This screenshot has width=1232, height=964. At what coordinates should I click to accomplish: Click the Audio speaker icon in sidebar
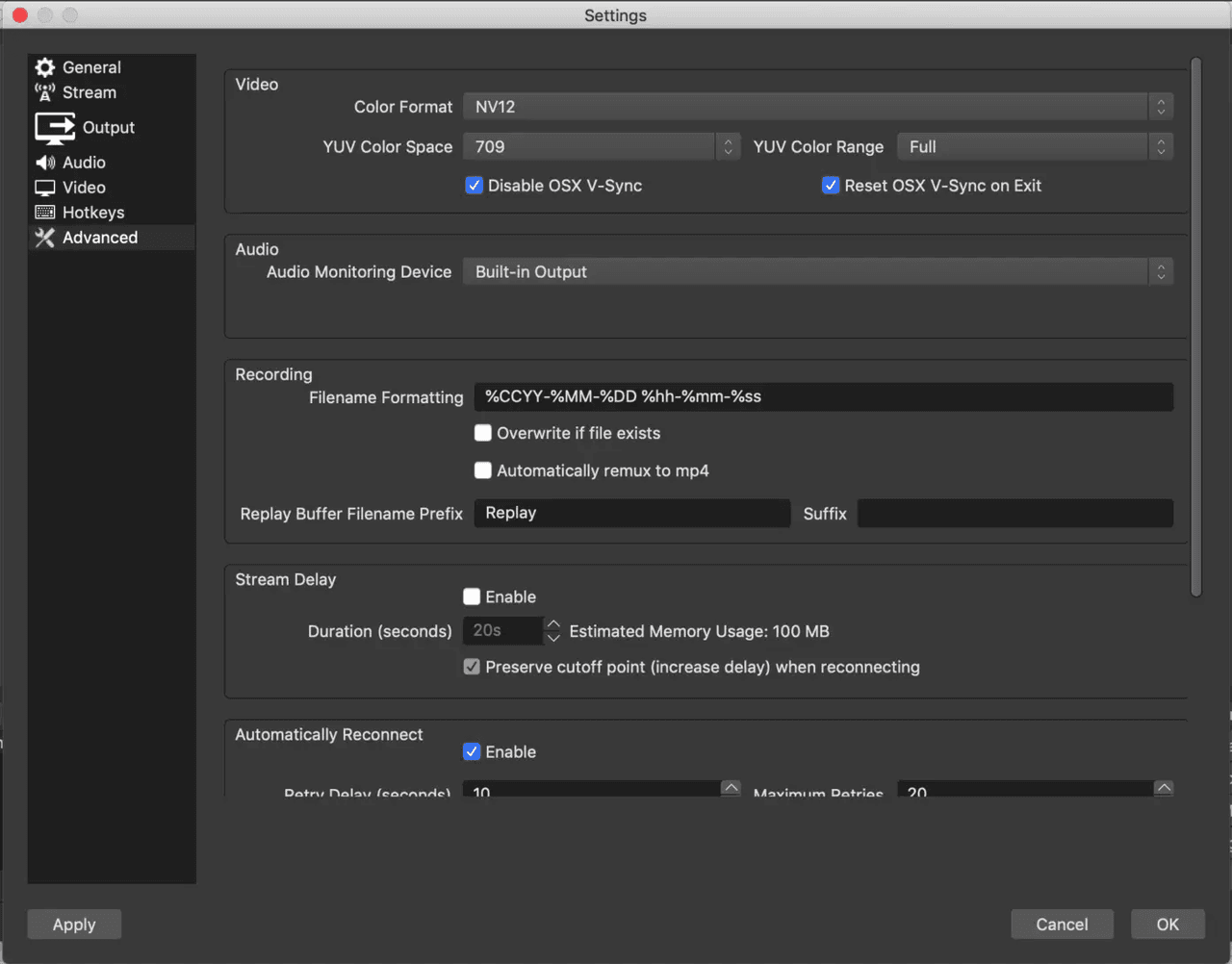44,162
